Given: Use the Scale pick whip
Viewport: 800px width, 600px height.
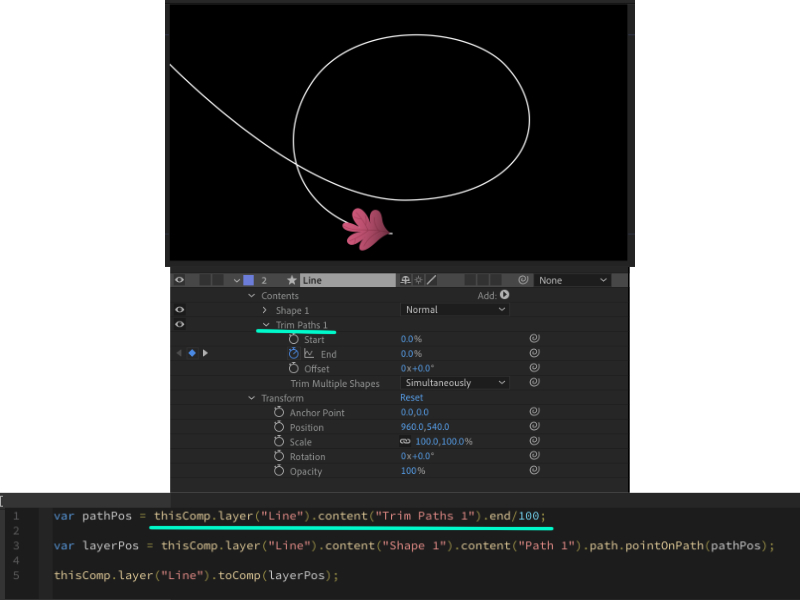Looking at the screenshot, I should pyautogui.click(x=534, y=441).
